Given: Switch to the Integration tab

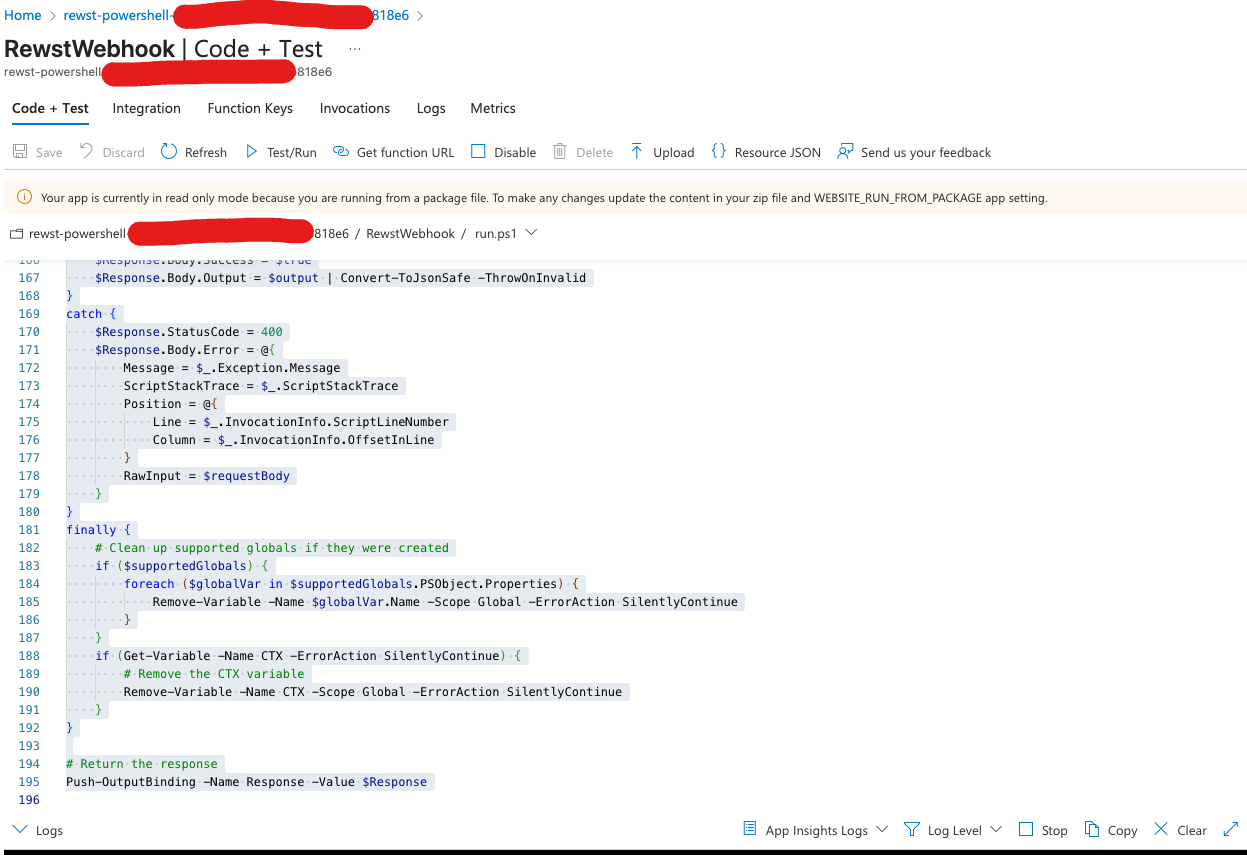Looking at the screenshot, I should coord(146,108).
